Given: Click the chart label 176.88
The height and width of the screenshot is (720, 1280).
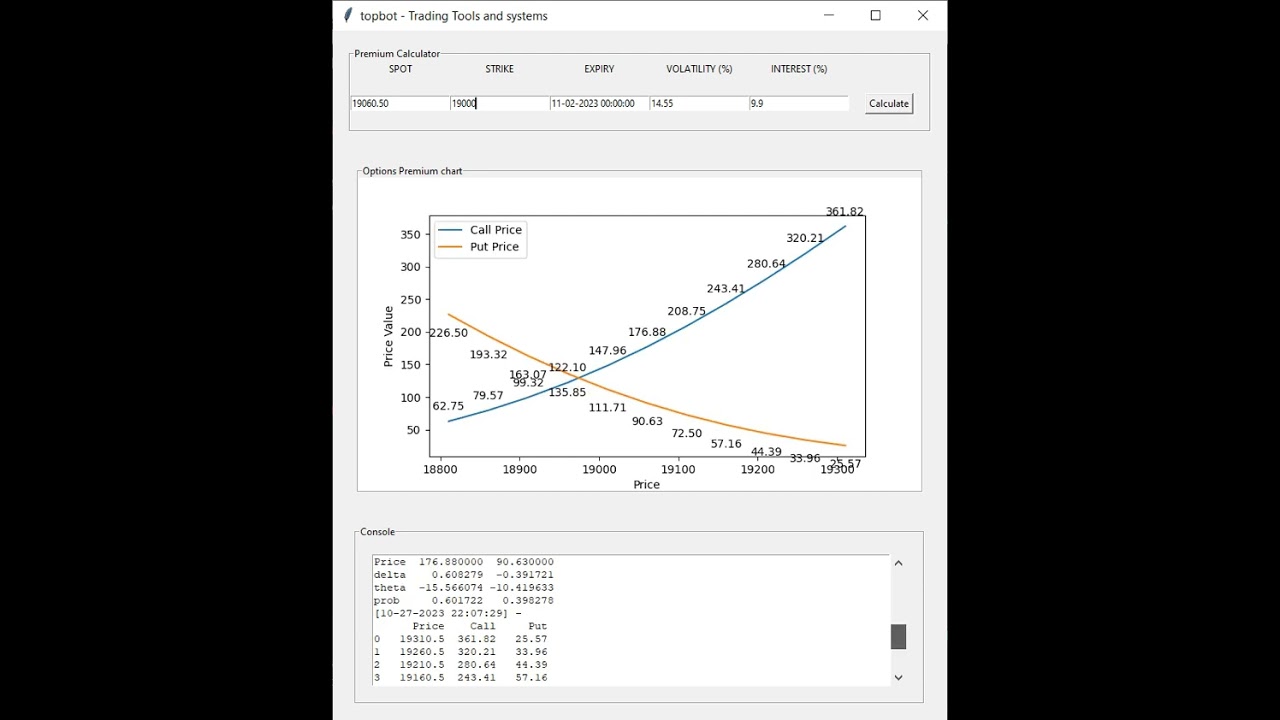Looking at the screenshot, I should point(647,332).
